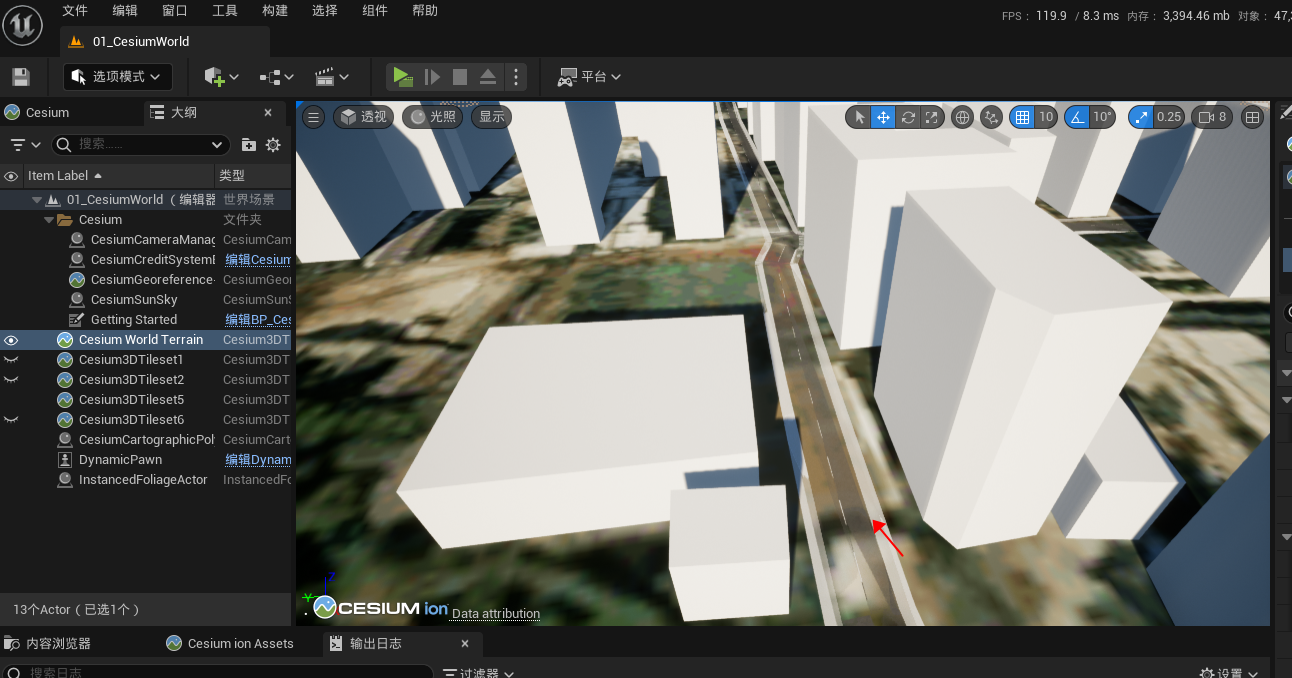The width and height of the screenshot is (1292, 678).
Task: Open the add-content cube-plus dropdown
Action: coord(222,77)
